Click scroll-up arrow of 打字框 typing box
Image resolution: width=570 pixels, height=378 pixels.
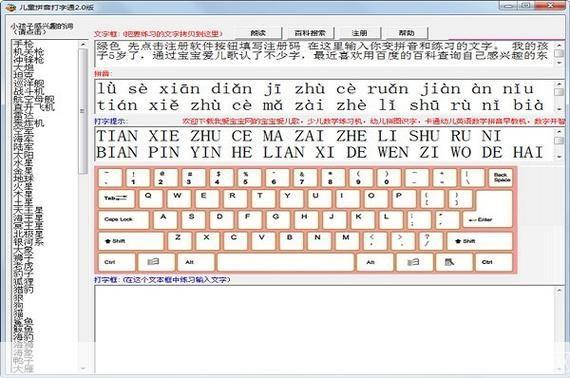pos(559,291)
